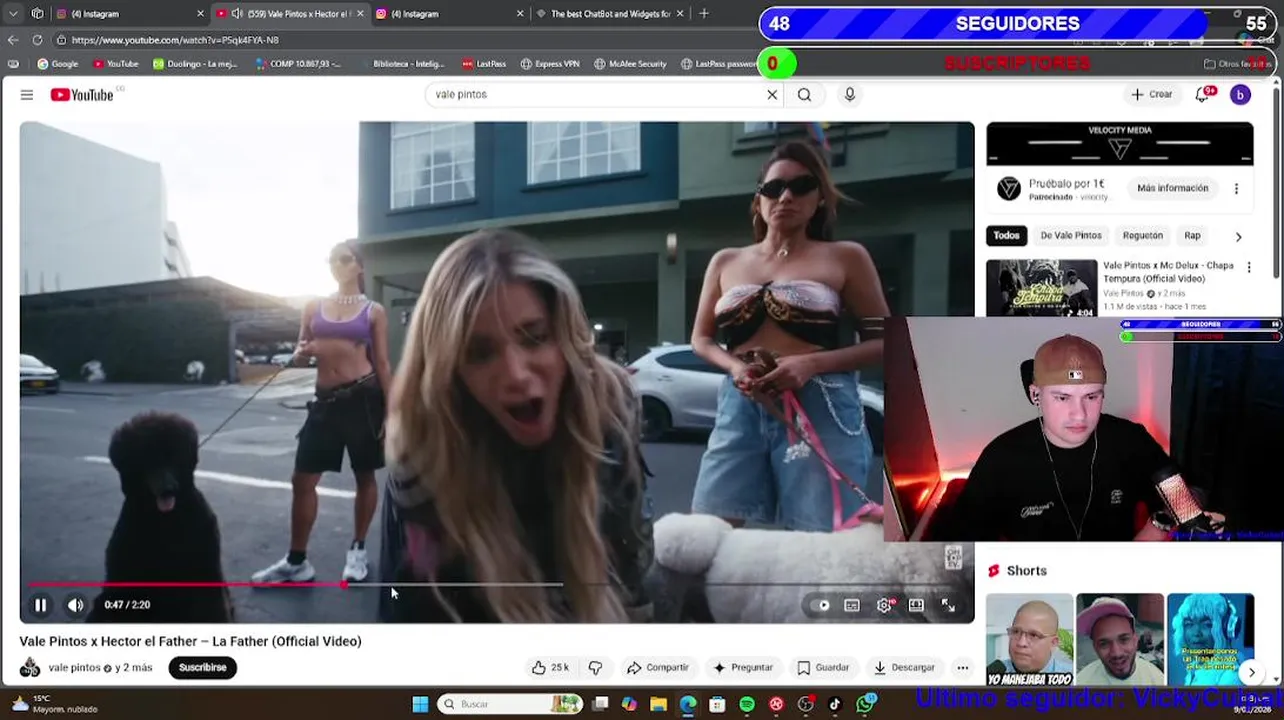Show more filter chips with the right arrow
The height and width of the screenshot is (720, 1284).
tap(1238, 237)
